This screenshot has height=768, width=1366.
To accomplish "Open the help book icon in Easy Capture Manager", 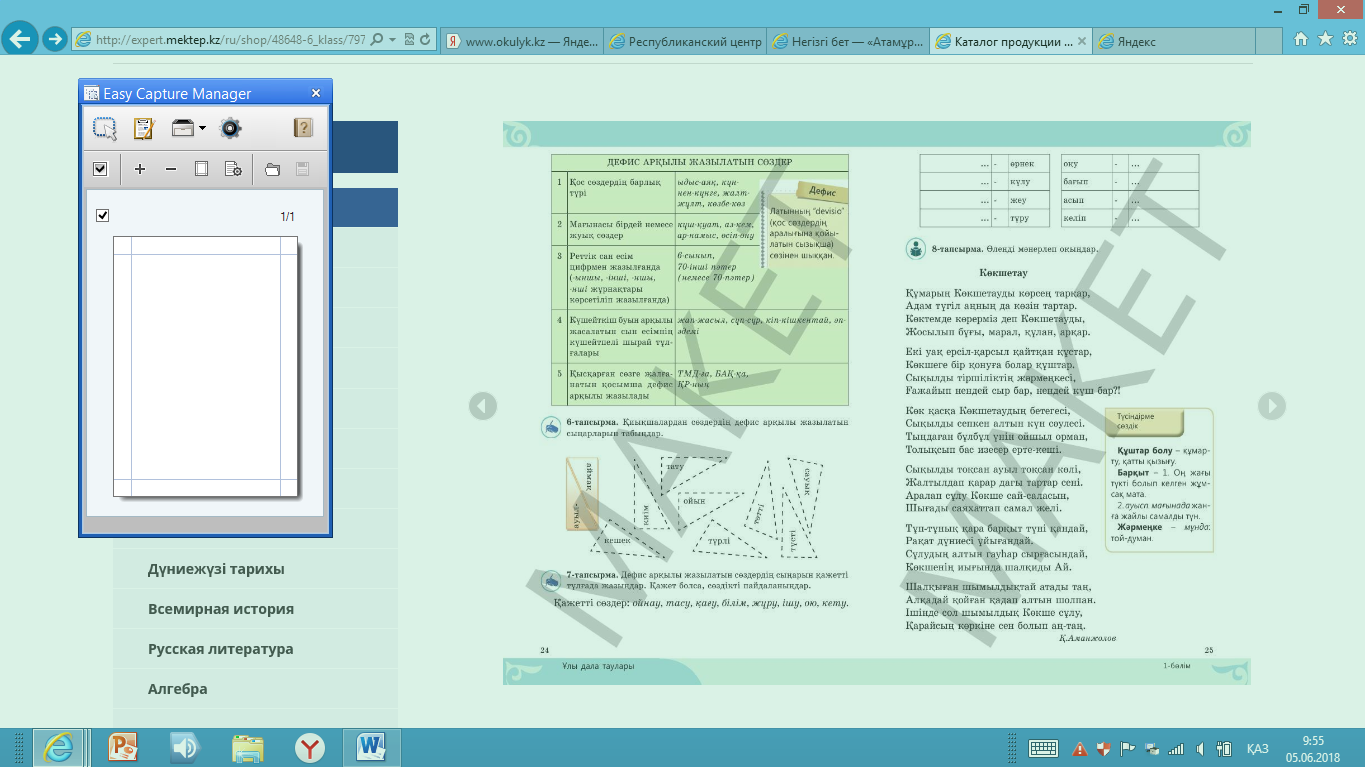I will [x=303, y=128].
